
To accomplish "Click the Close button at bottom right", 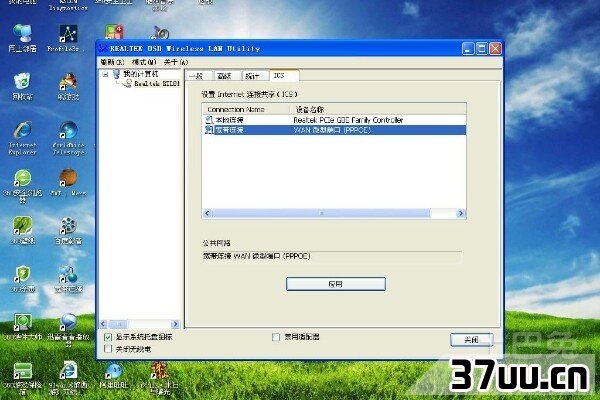I will pos(471,340).
